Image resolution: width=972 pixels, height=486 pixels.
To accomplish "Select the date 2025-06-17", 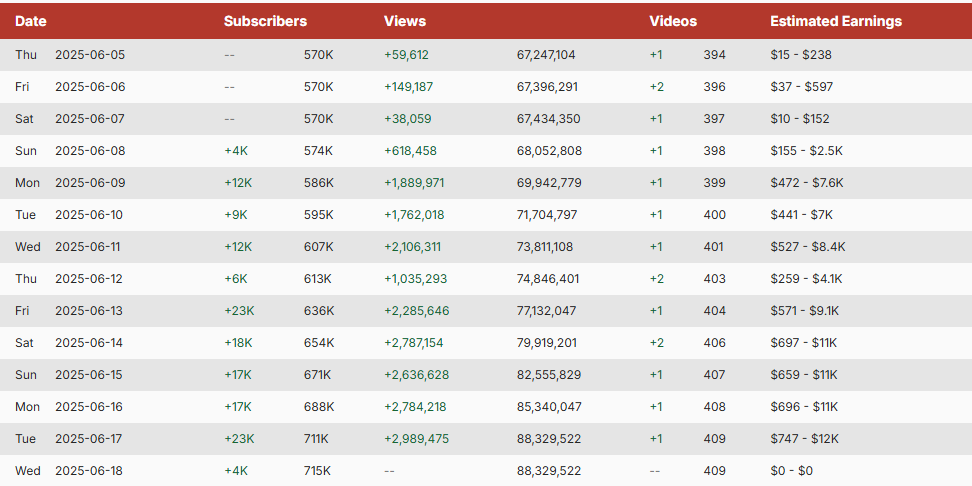I will point(89,439).
